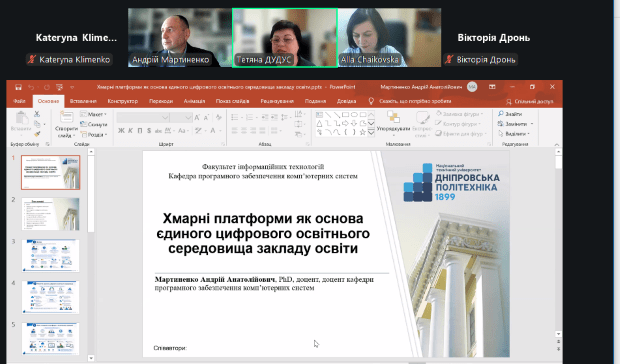Expand the shapes gallery more arrow
The image size is (620, 364).
tap(371, 133)
